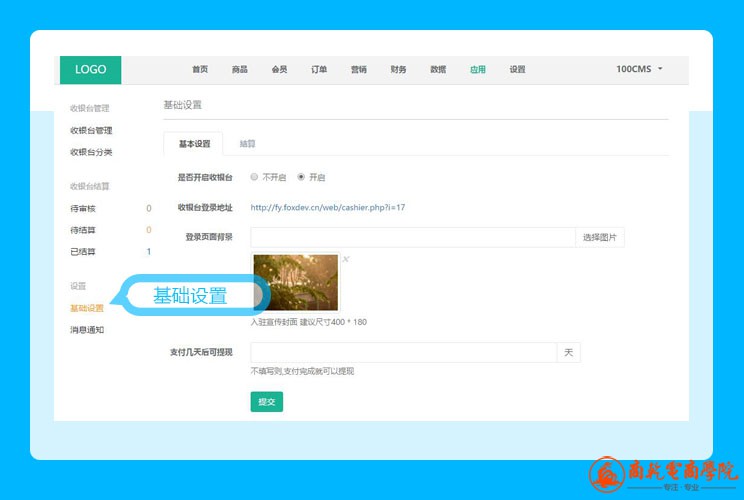Click the green LOGO block
This screenshot has width=744, height=500.
(x=91, y=70)
